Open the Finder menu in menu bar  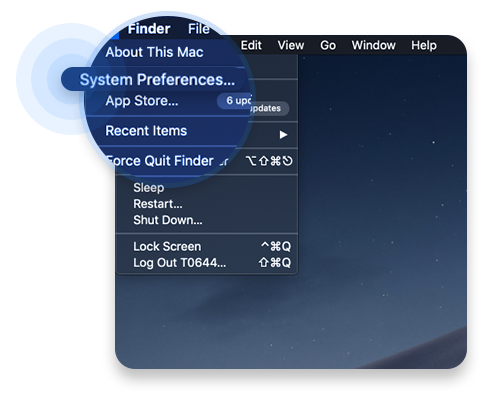pos(149,29)
